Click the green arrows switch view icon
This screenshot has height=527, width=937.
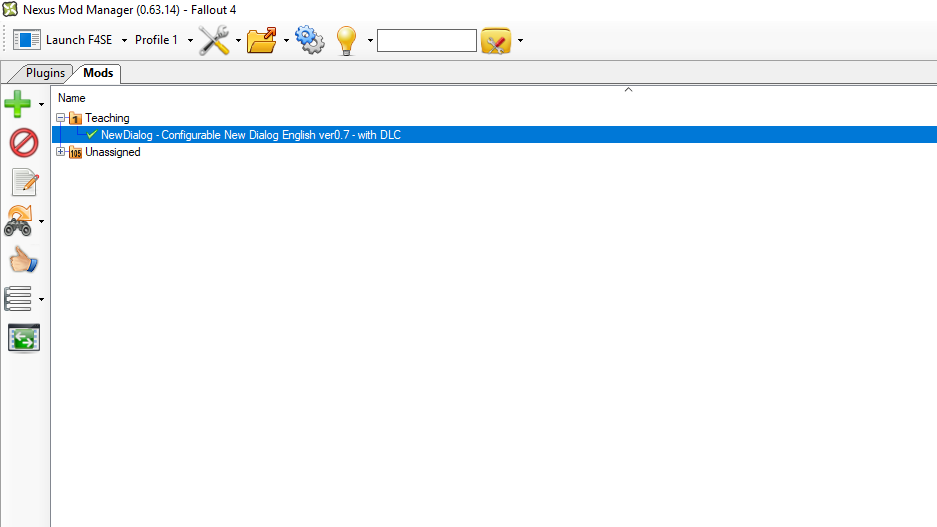tap(24, 338)
